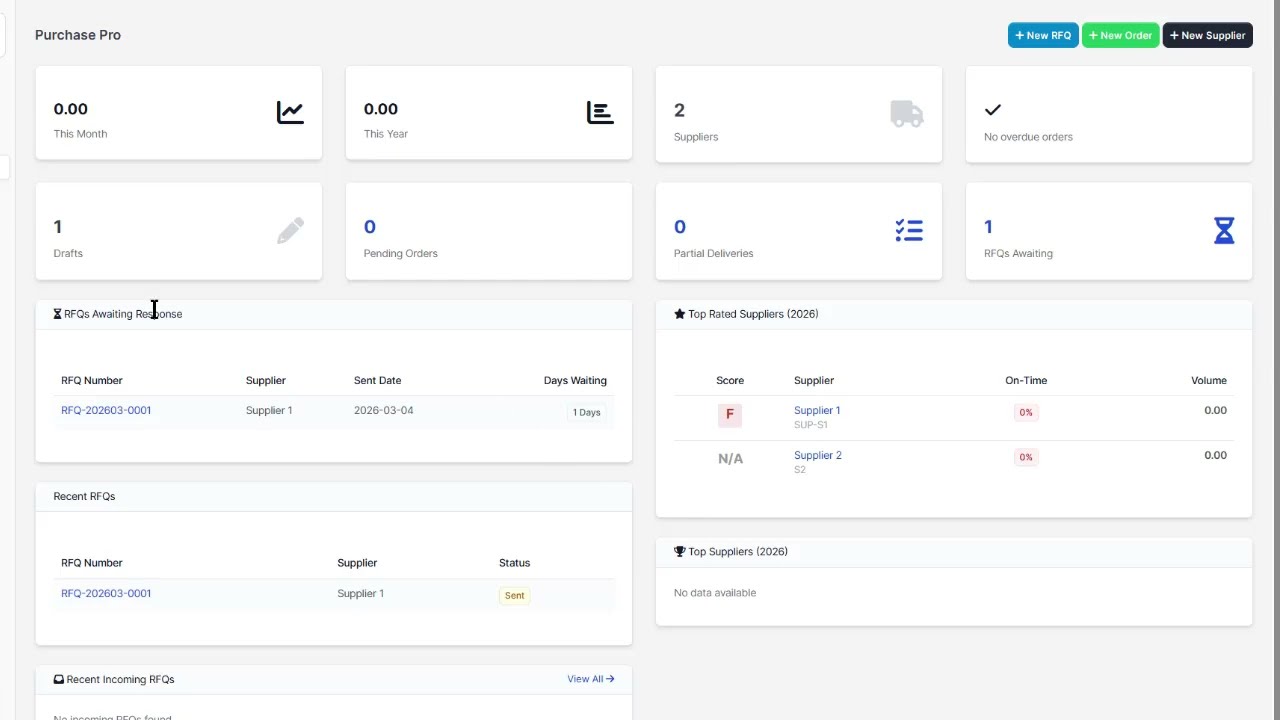This screenshot has width=1280, height=720.
Task: Click the This Month amount 0.00
Action: tap(71, 109)
